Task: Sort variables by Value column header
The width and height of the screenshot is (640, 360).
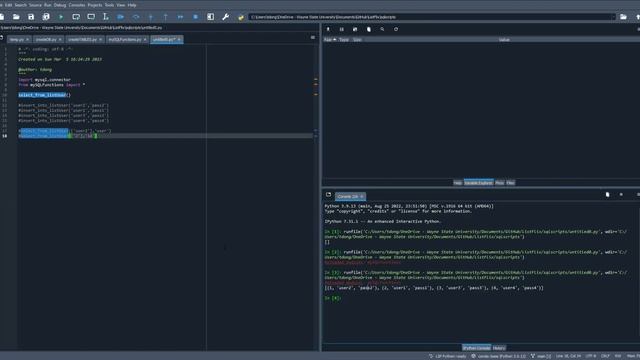Action: click(504, 40)
